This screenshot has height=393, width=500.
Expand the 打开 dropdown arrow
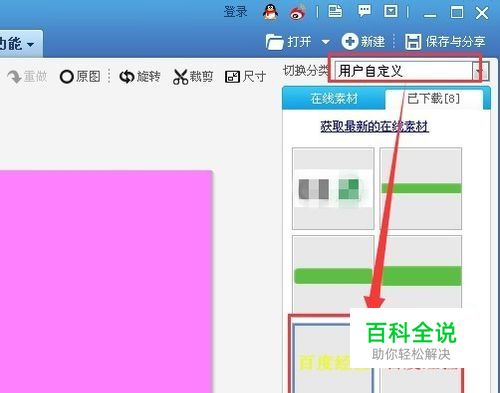[x=326, y=42]
